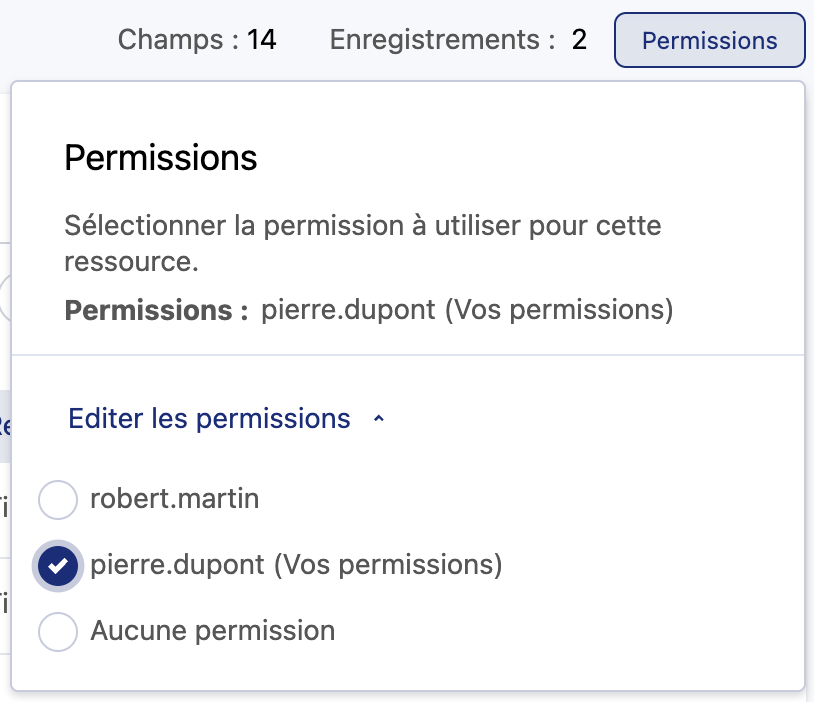
Task: Click the checked pierre.dupont radio button
Action: pyautogui.click(x=57, y=566)
